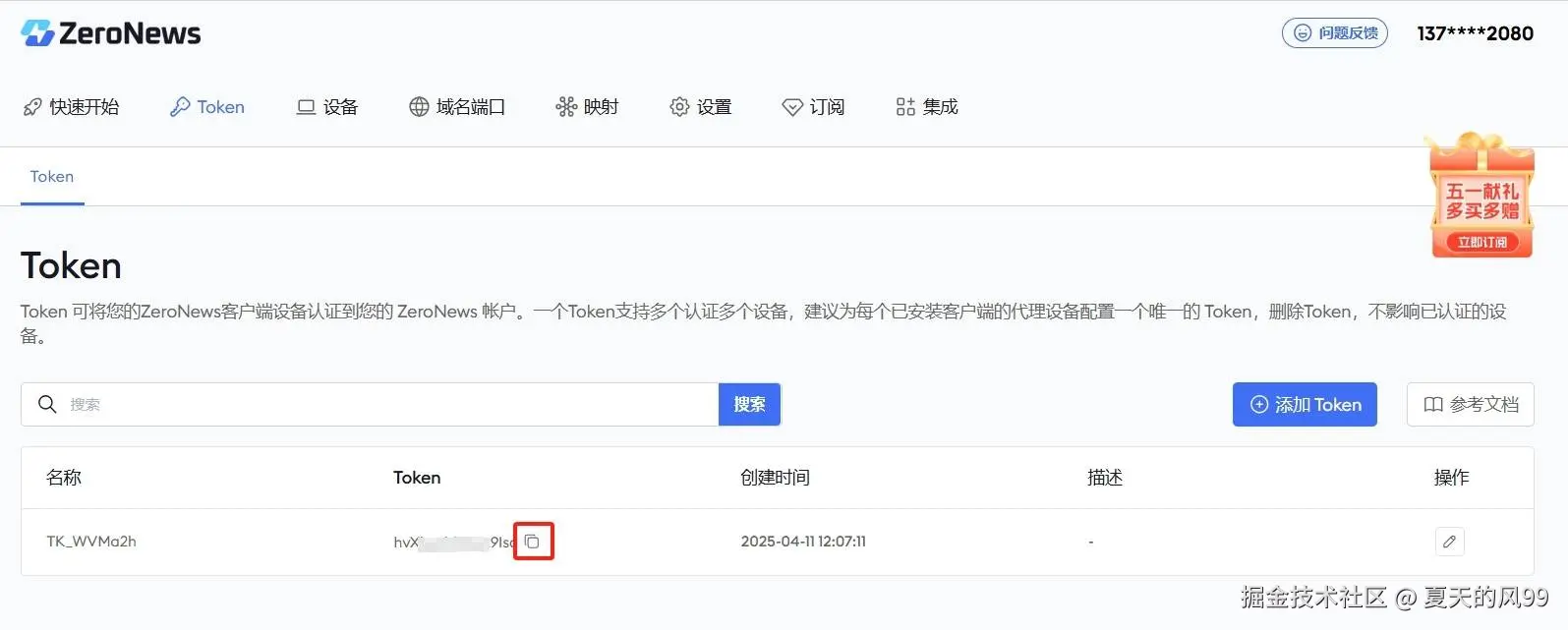The width and height of the screenshot is (1568, 630).
Task: Open 参考文档 reference docs
Action: [x=1471, y=404]
